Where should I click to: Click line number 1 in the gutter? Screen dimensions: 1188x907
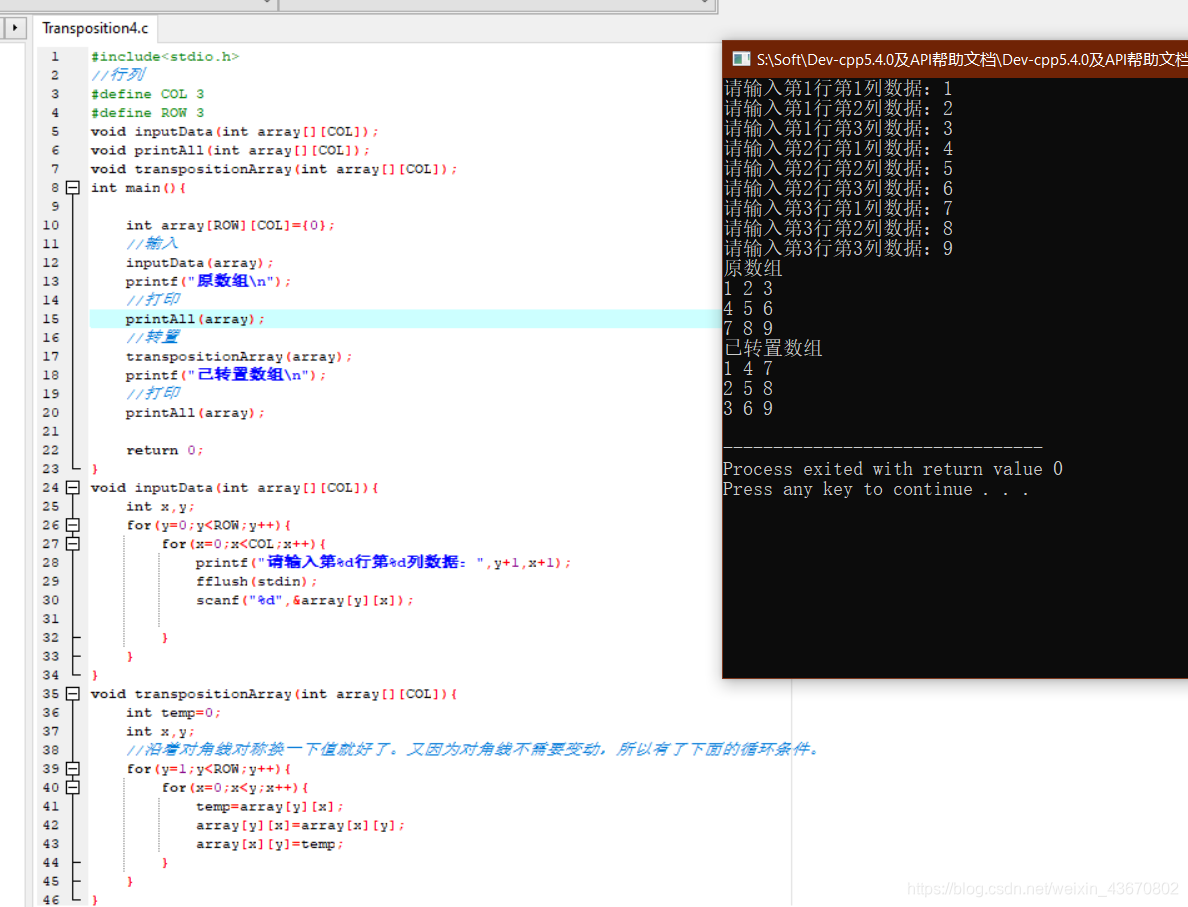55,56
